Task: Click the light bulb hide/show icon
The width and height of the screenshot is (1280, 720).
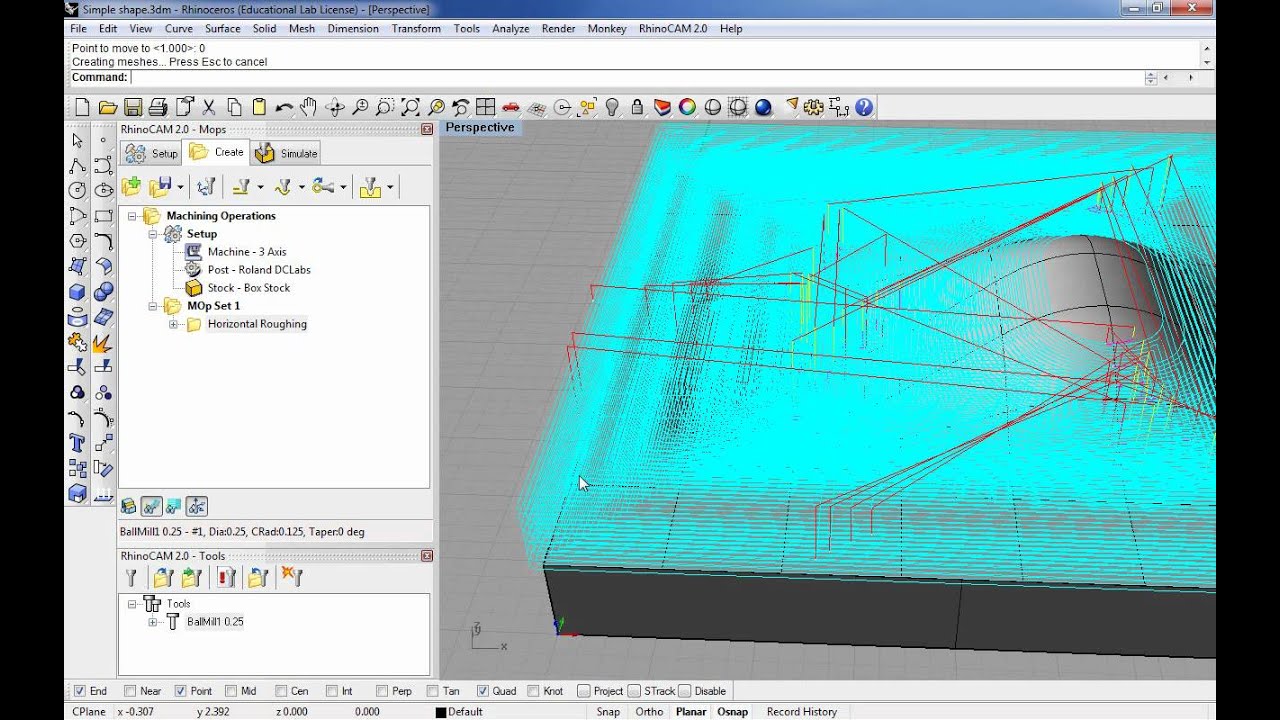Action: point(612,107)
